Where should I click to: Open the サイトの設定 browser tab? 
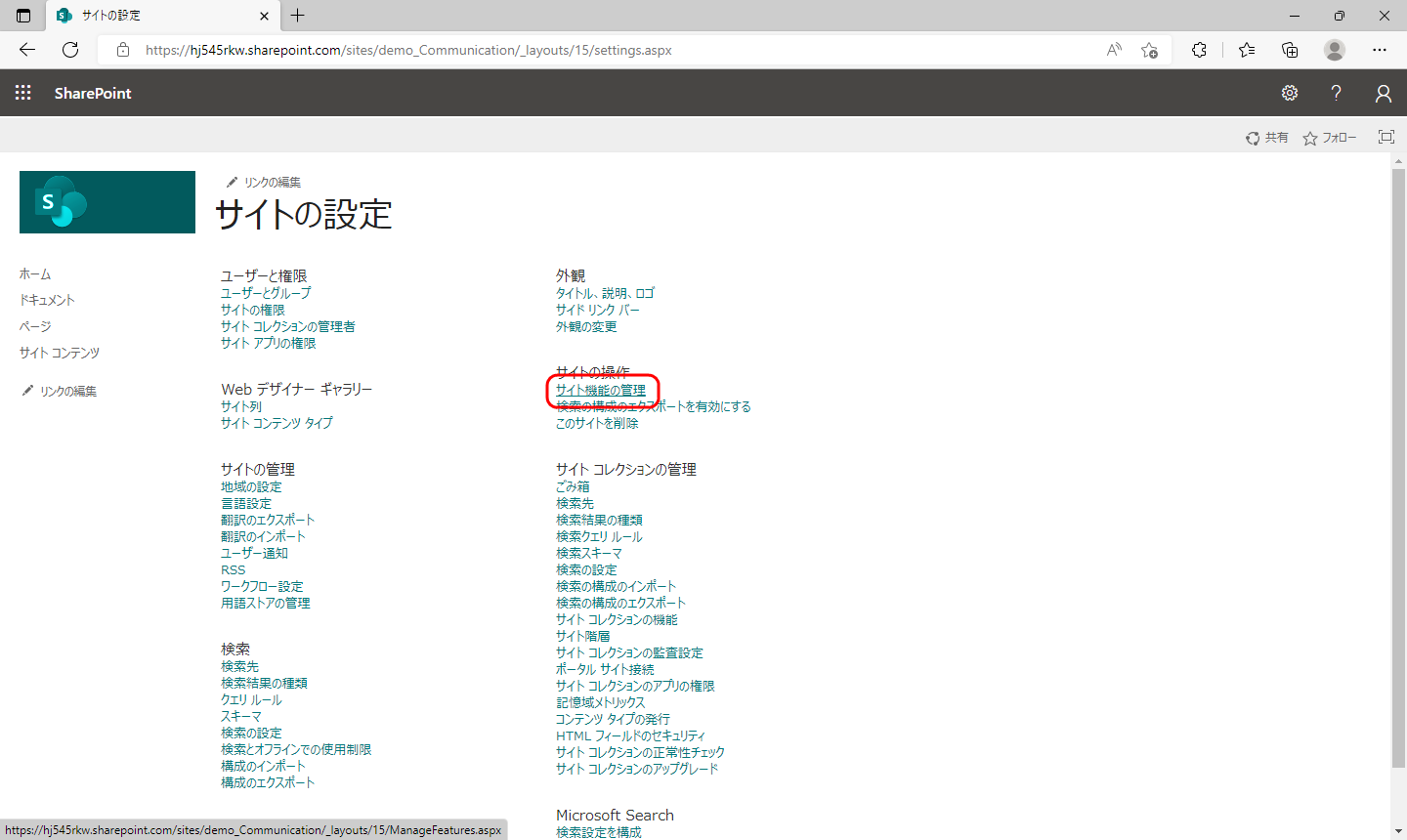(x=161, y=16)
